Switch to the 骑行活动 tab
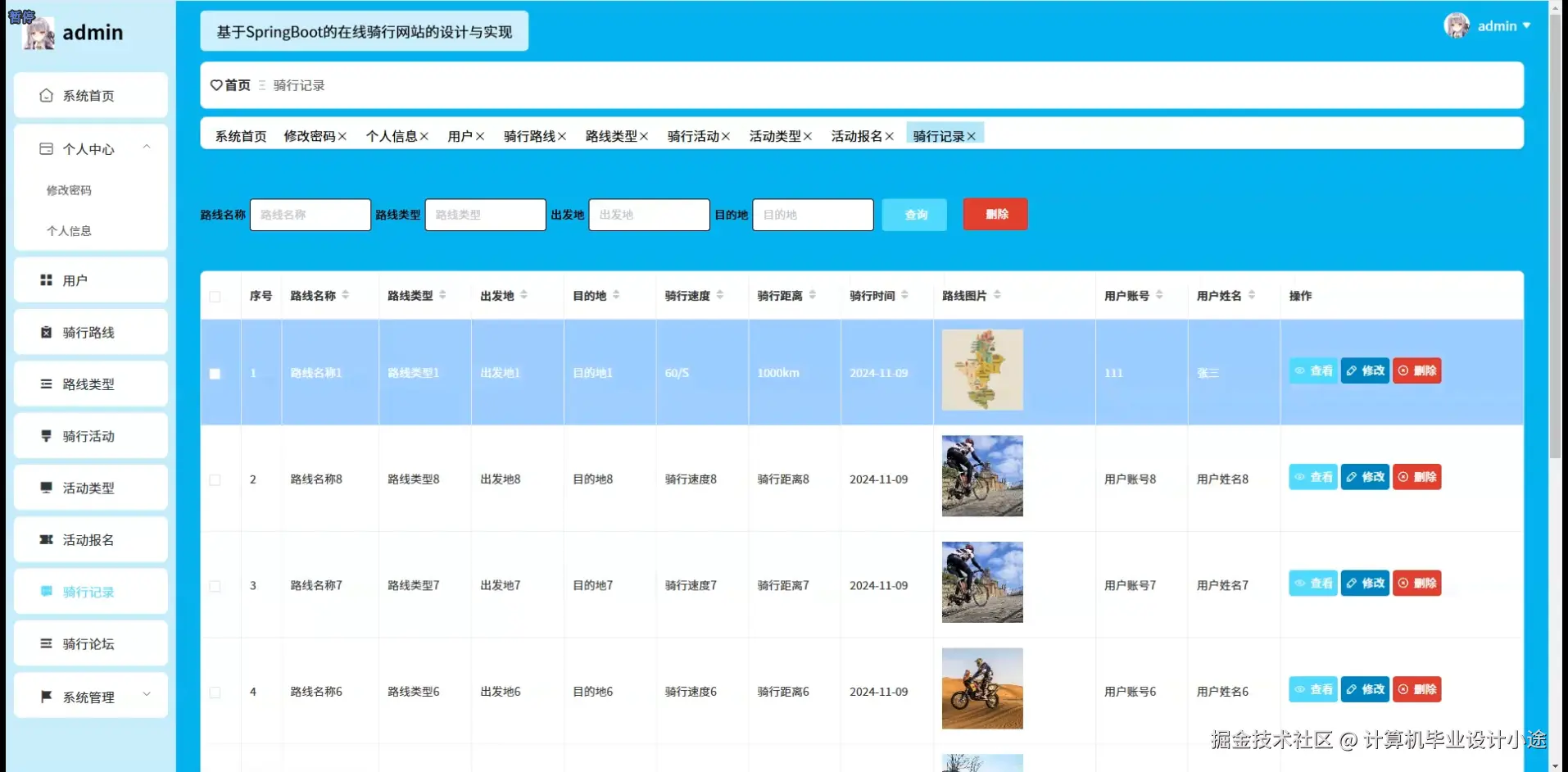Screen dimensions: 1568x772 (692, 136)
